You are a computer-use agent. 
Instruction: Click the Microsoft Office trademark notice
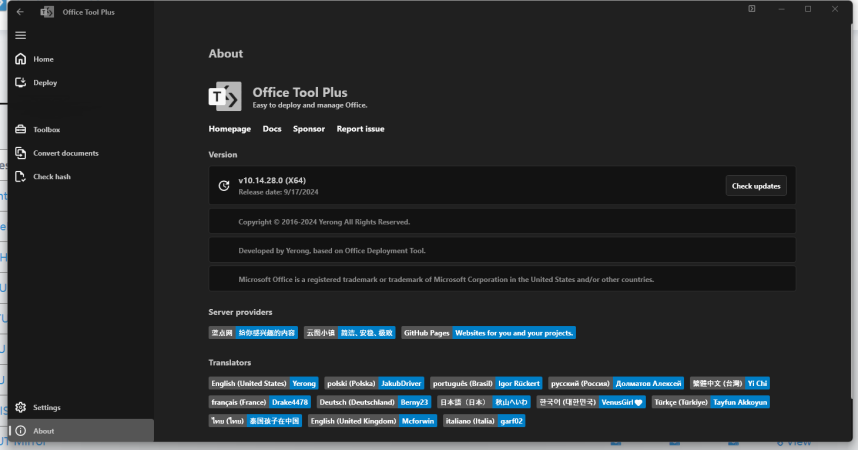coord(446,279)
